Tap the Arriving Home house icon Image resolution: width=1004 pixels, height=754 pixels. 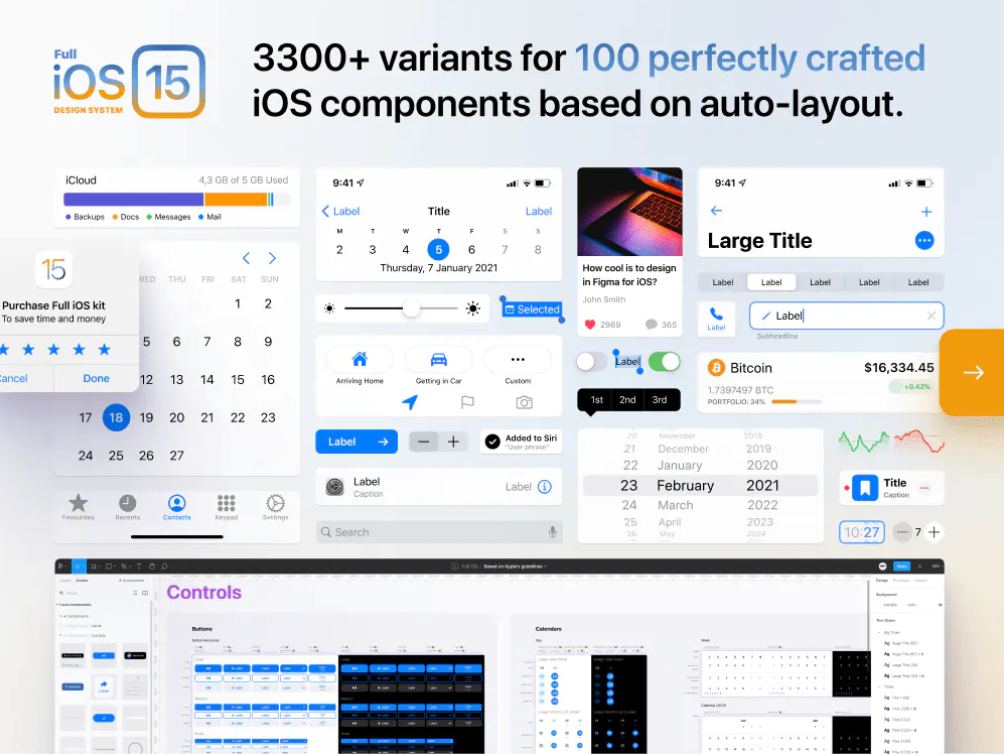click(x=360, y=359)
